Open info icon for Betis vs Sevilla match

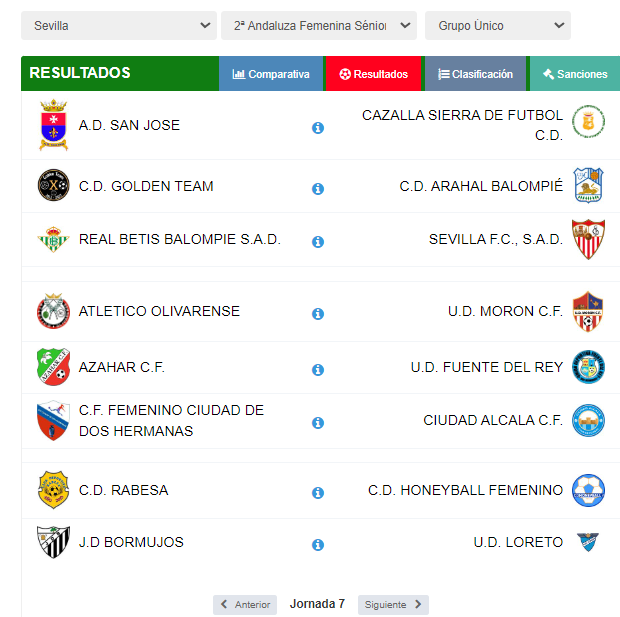click(318, 242)
